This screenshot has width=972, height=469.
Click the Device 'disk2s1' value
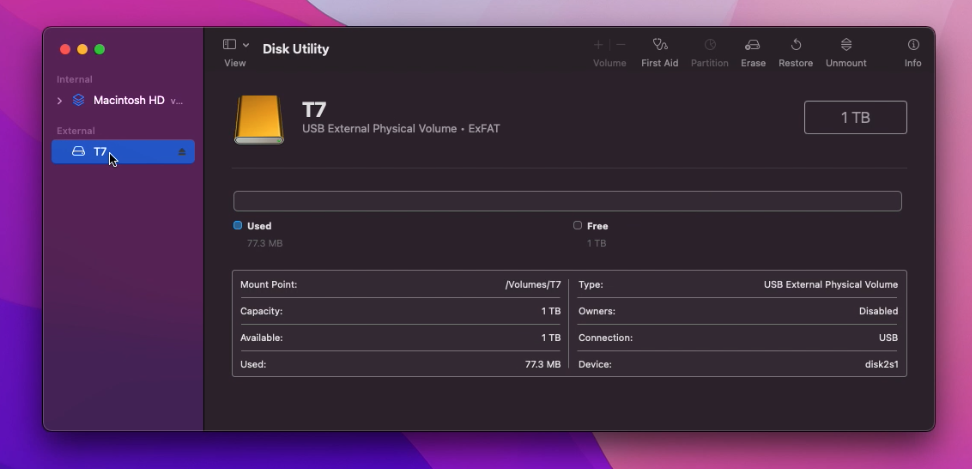click(881, 364)
